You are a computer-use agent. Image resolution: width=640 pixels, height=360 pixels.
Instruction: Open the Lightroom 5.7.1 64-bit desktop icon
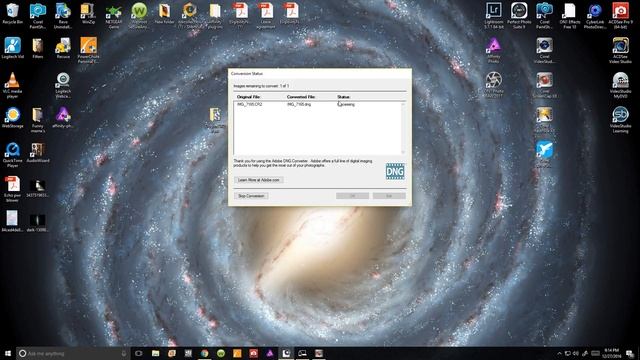point(493,16)
